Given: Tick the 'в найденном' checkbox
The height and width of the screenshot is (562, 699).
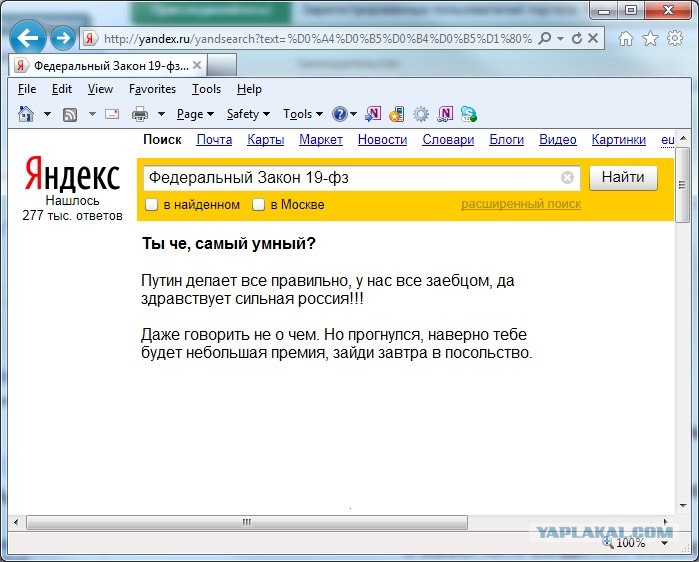Looking at the screenshot, I should [x=152, y=205].
